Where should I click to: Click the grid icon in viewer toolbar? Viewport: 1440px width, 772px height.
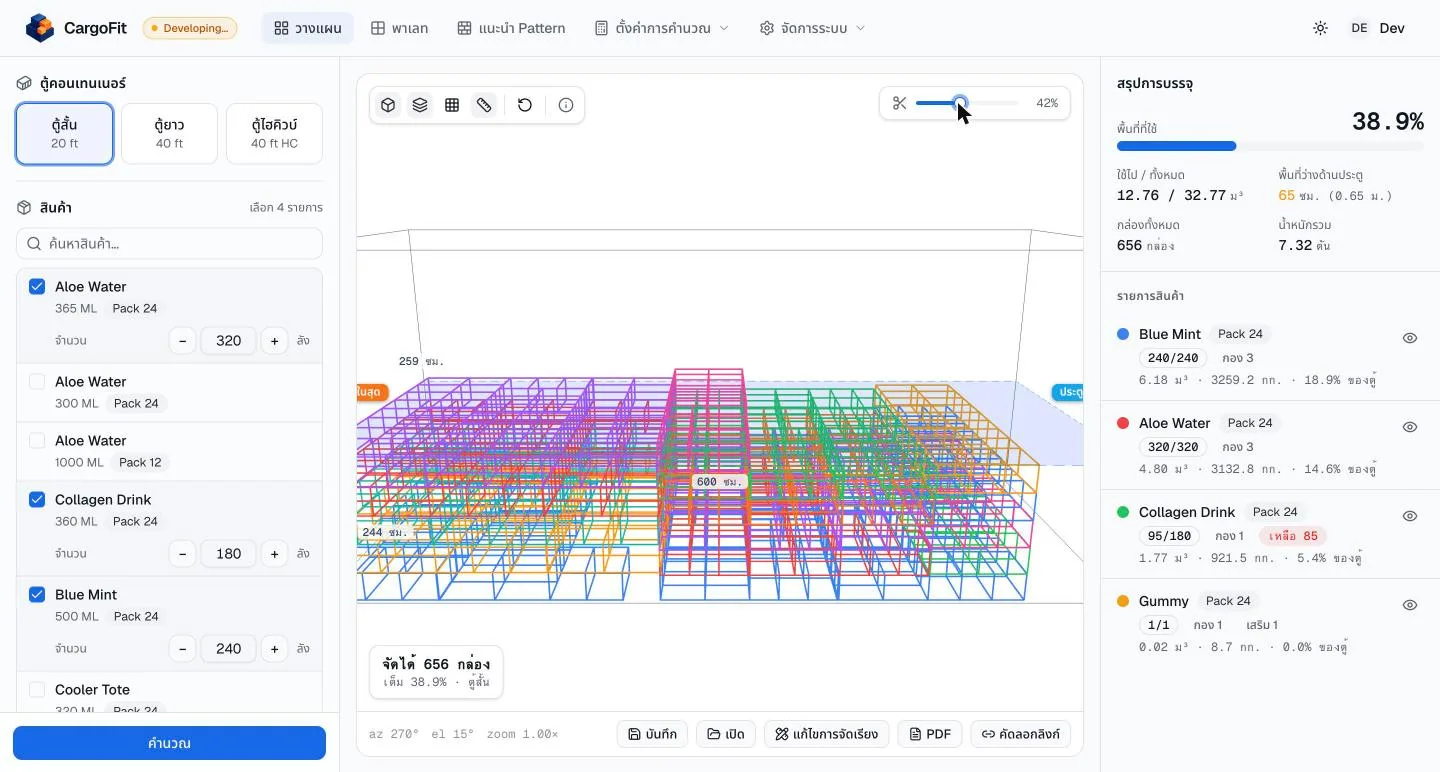tap(452, 105)
